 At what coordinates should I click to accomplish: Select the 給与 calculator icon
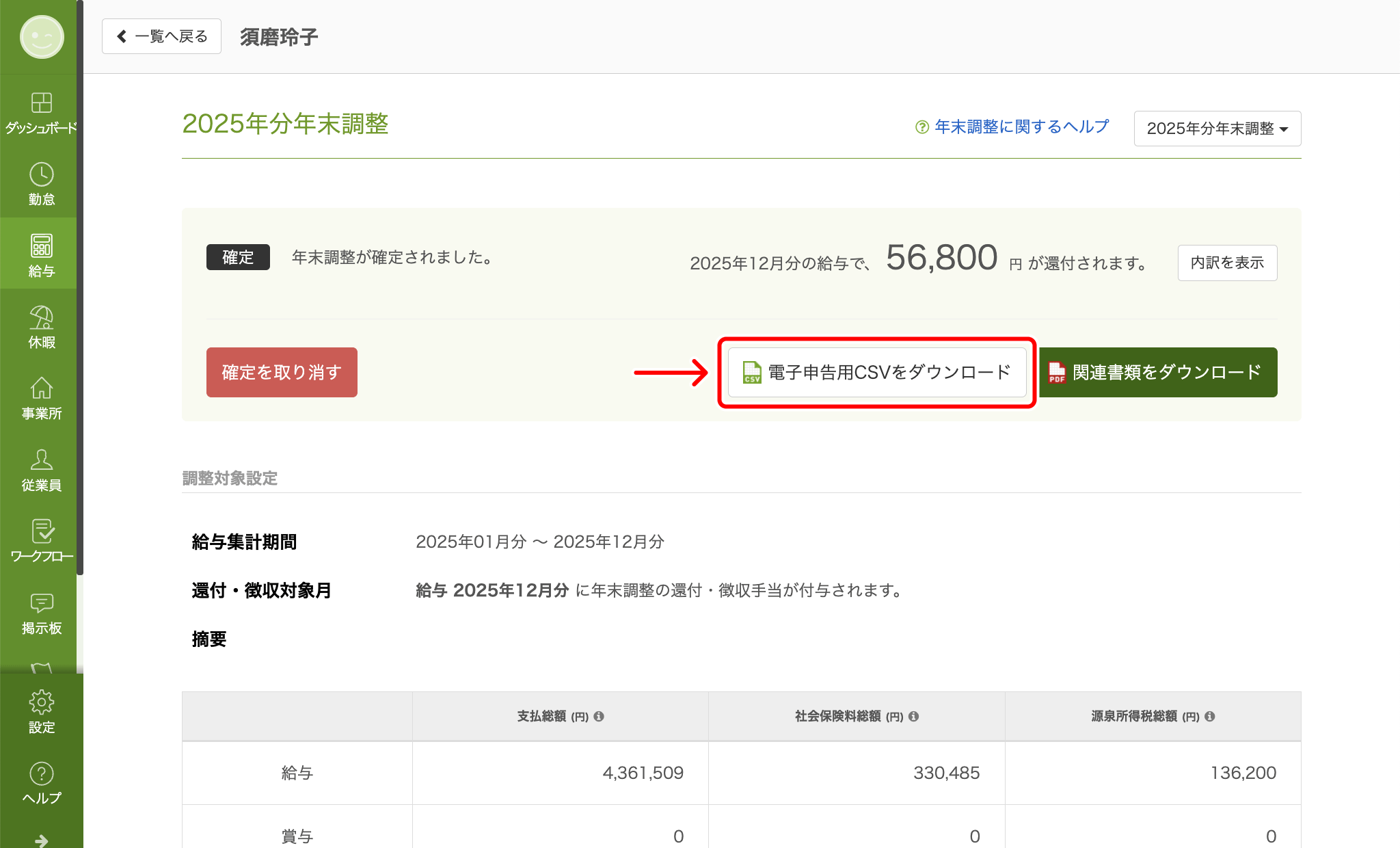click(41, 246)
